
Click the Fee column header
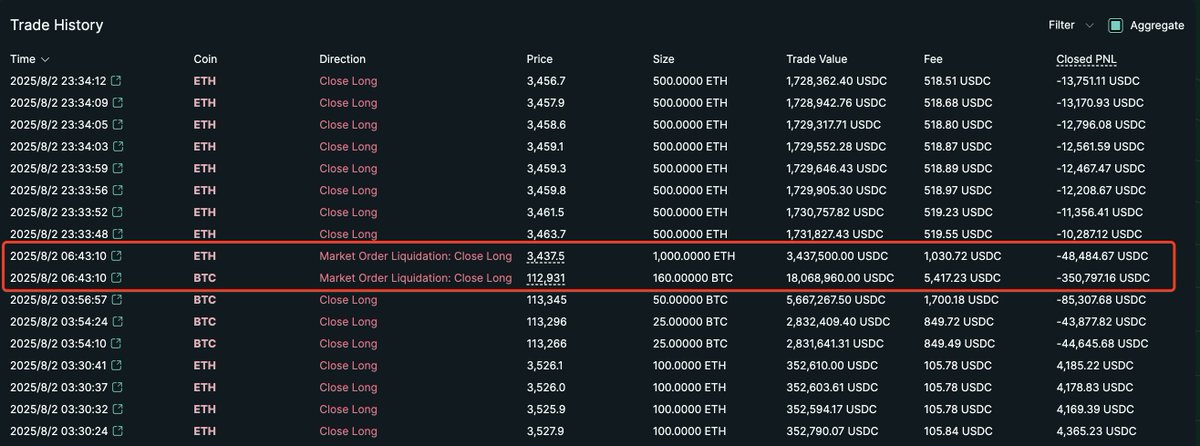tap(933, 59)
